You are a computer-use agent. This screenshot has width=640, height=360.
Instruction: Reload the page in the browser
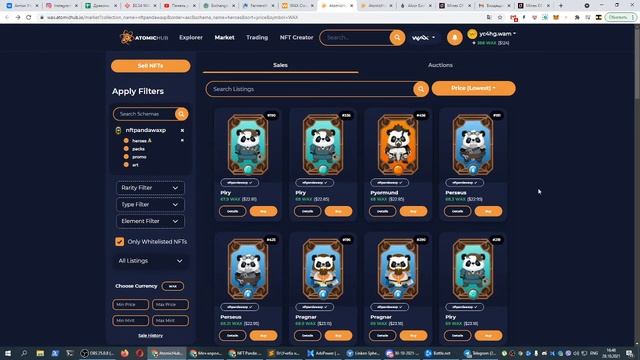[29, 18]
